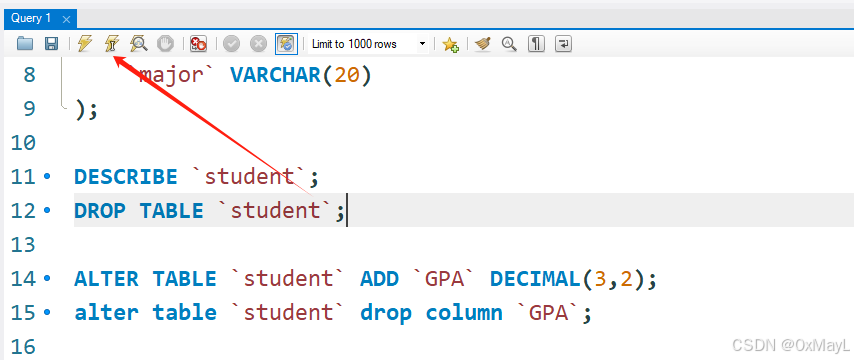The width and height of the screenshot is (854, 360).
Task: Select the Query 1 tab
Action: (31, 19)
